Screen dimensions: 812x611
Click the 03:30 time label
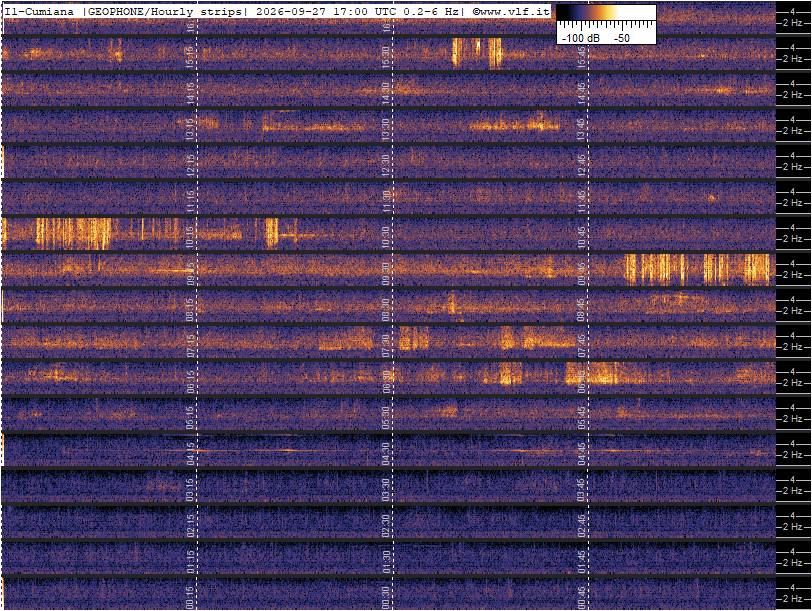(385, 489)
